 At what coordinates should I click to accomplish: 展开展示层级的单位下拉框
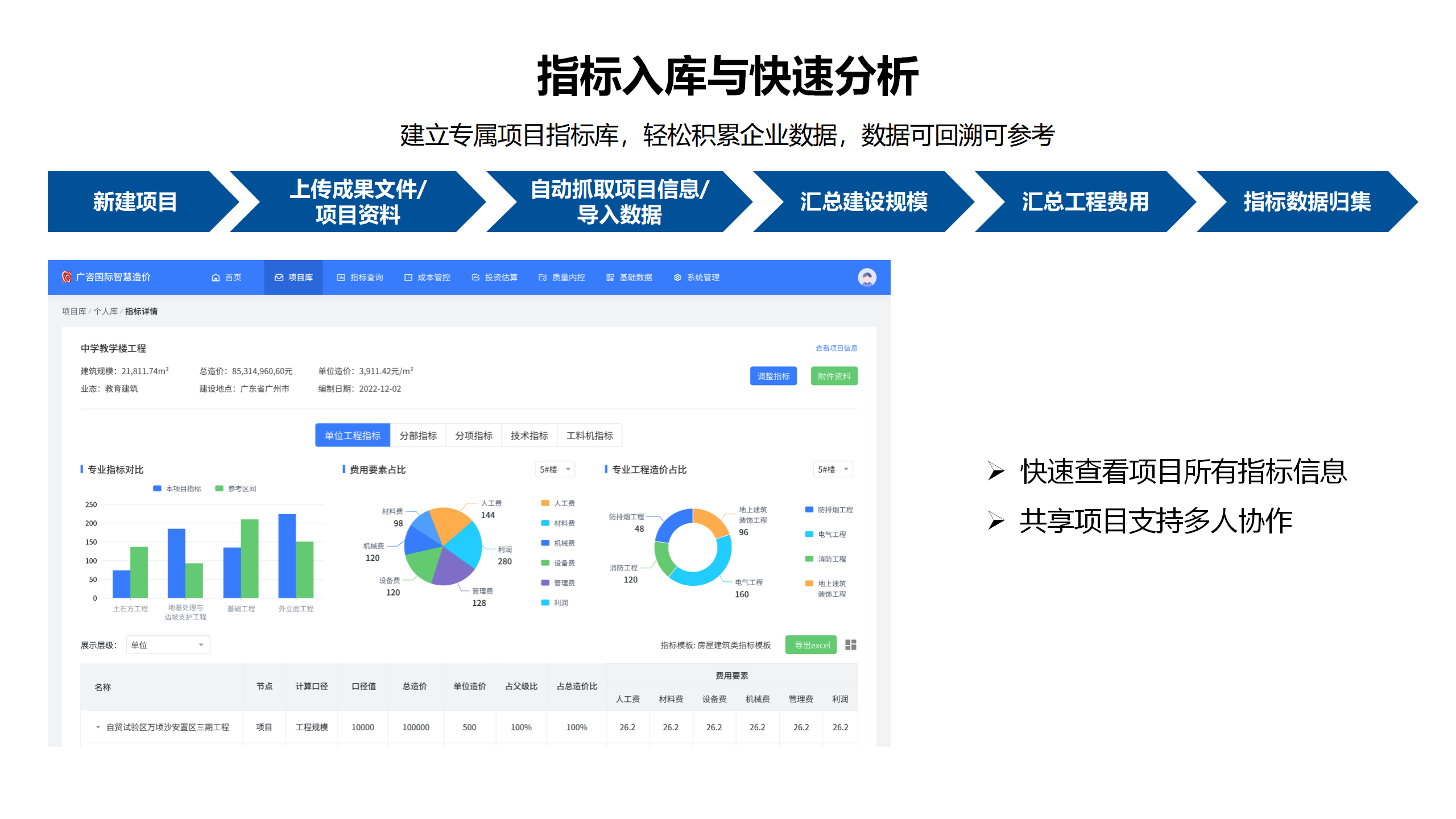pyautogui.click(x=167, y=644)
